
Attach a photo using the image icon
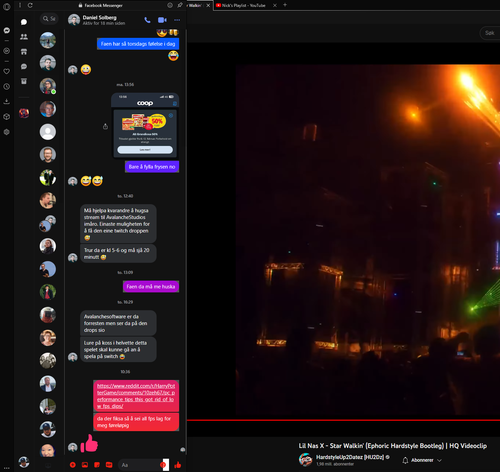point(85,465)
